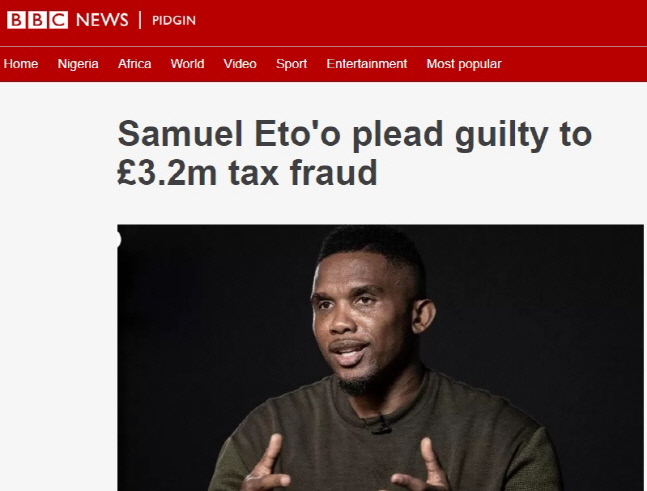
Task: View the Most popular stories
Action: coord(464,64)
